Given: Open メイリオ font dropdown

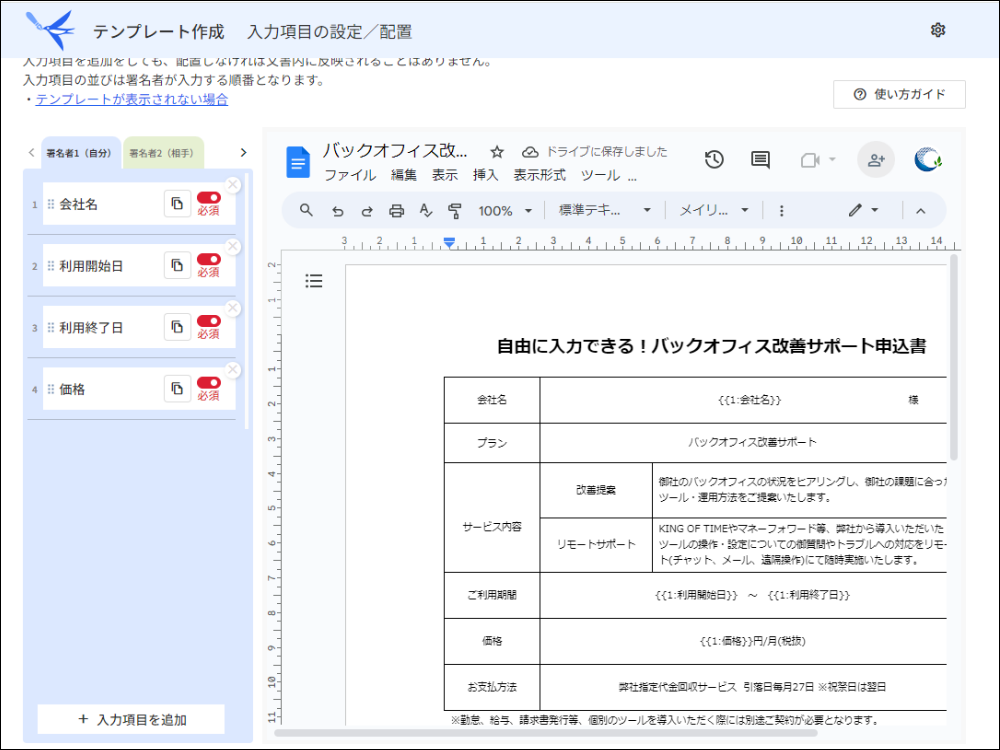Looking at the screenshot, I should click(713, 210).
